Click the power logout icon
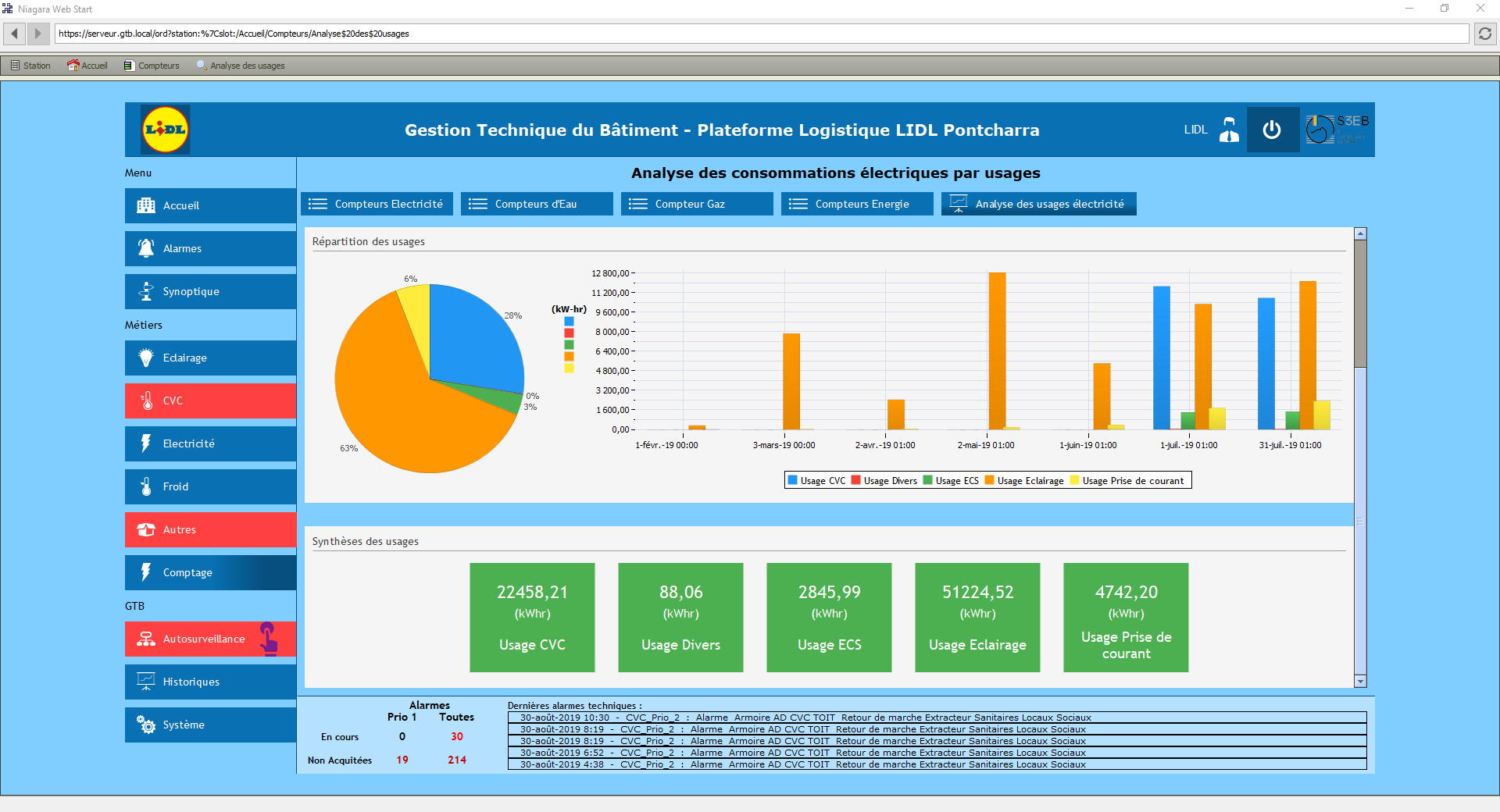The height and width of the screenshot is (812, 1500). (1272, 130)
